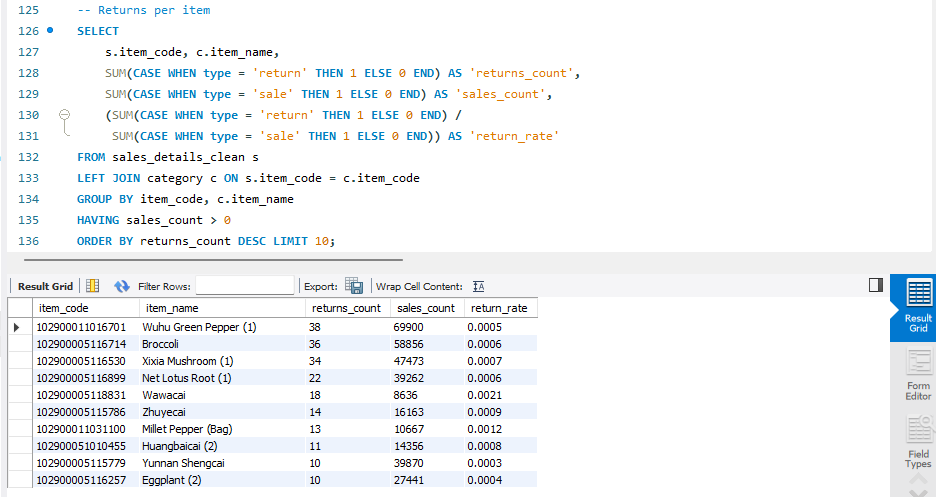936x497 pixels.
Task: Click the Xixia Mushroom (1) cell
Action: [222, 361]
